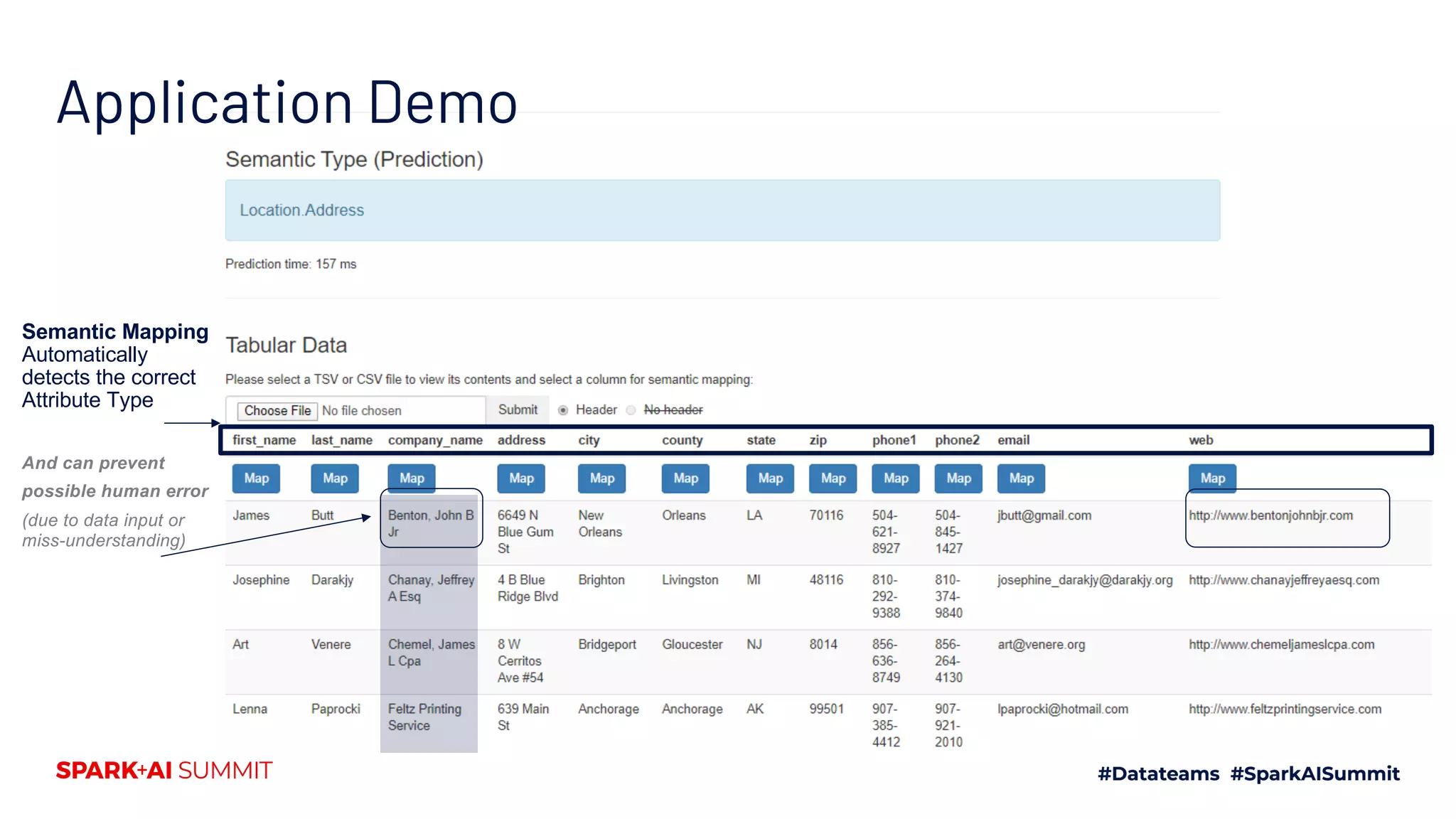Click Map button under web column
This screenshot has height=819, width=1456.
pos(1213,478)
